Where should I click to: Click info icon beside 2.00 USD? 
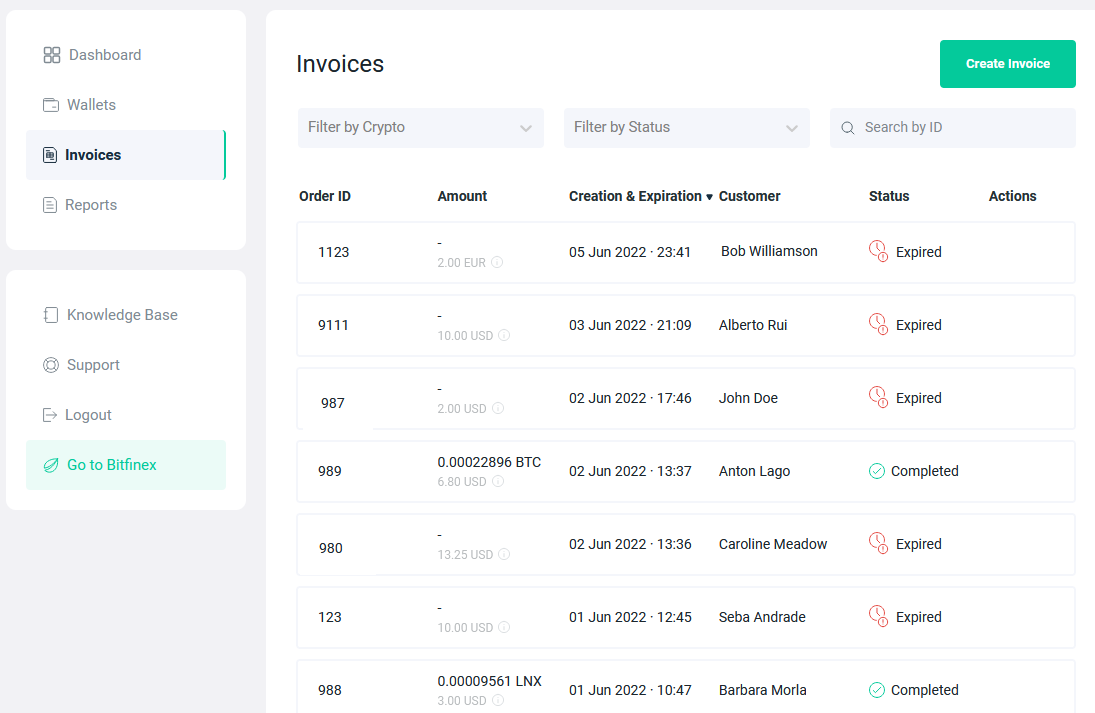coord(498,408)
